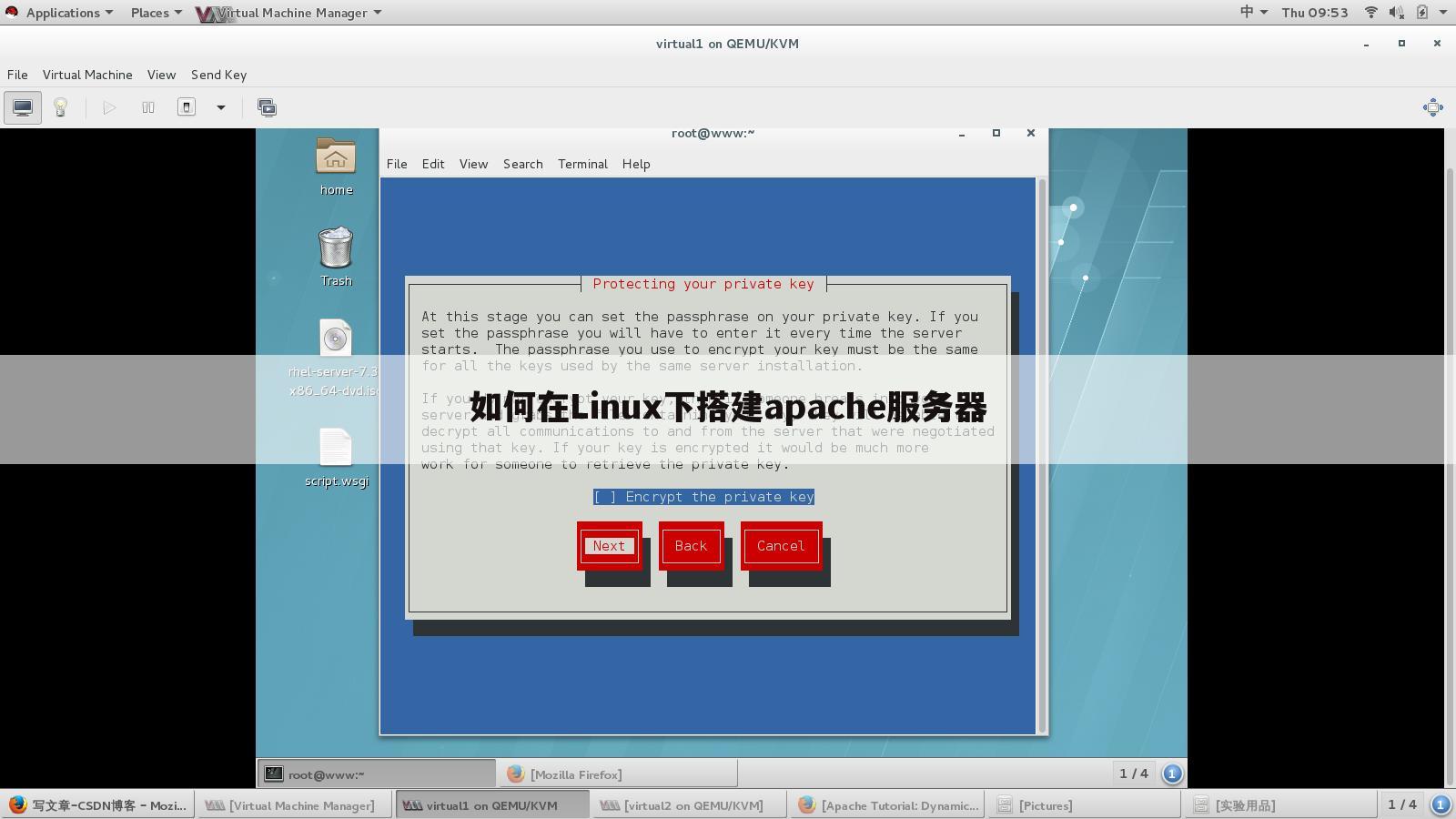Click the Run VM play icon

pyautogui.click(x=109, y=107)
